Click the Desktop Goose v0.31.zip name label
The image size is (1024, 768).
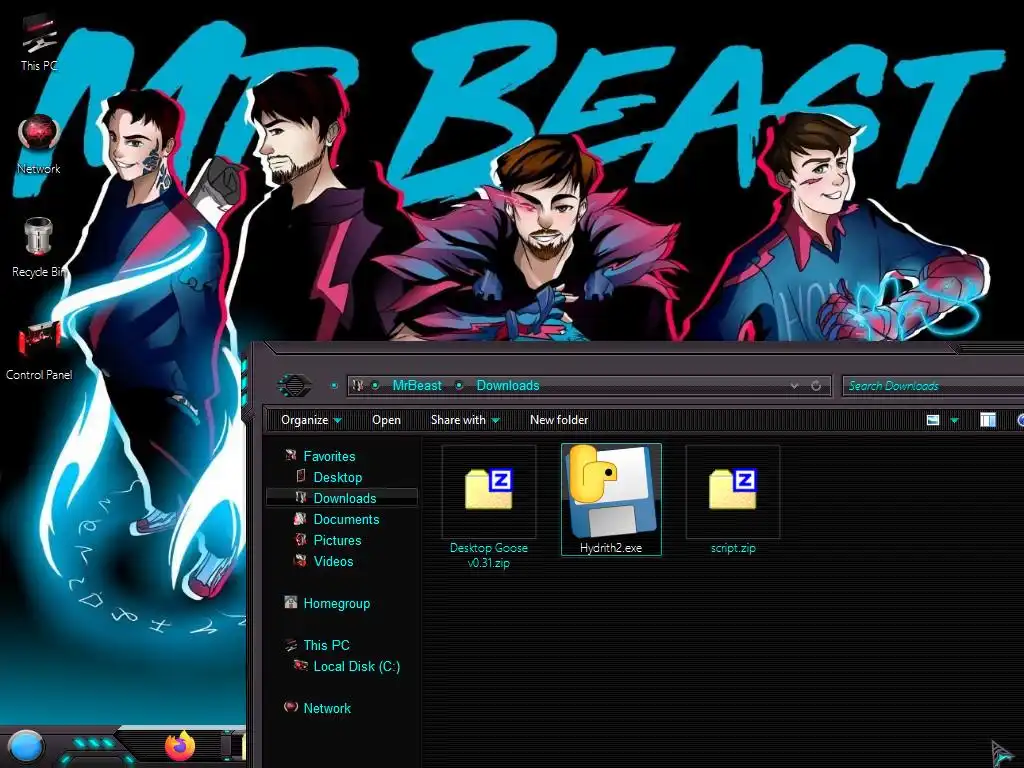click(488, 555)
